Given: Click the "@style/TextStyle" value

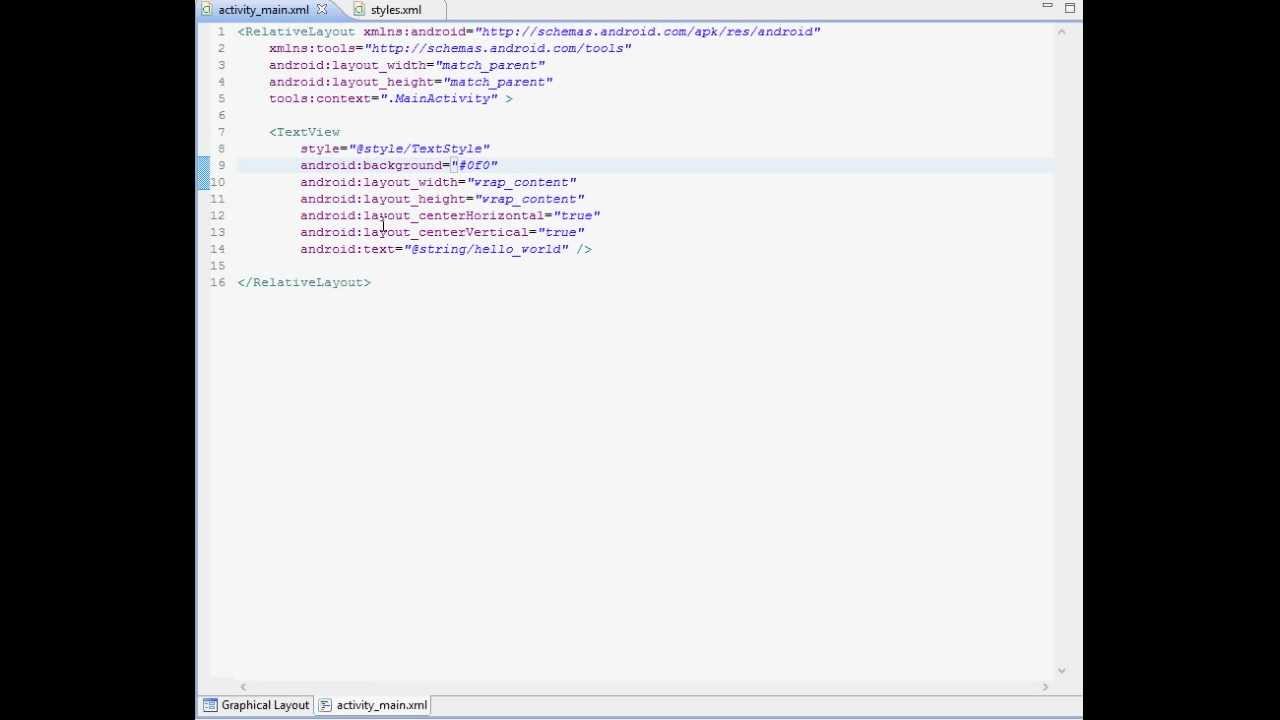Looking at the screenshot, I should [x=419, y=149].
